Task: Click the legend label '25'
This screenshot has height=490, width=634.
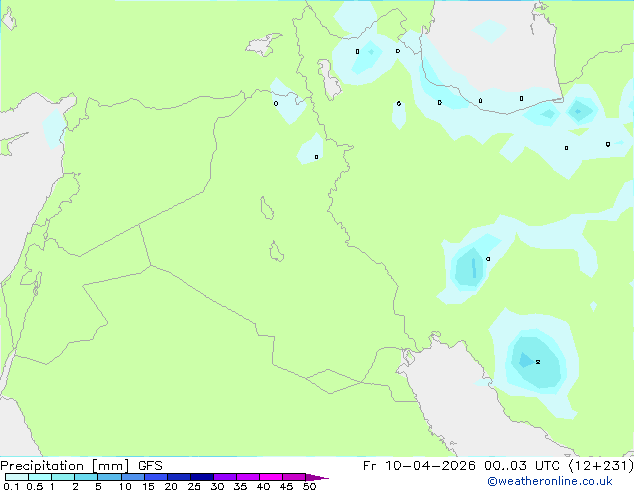Action: [194, 486]
